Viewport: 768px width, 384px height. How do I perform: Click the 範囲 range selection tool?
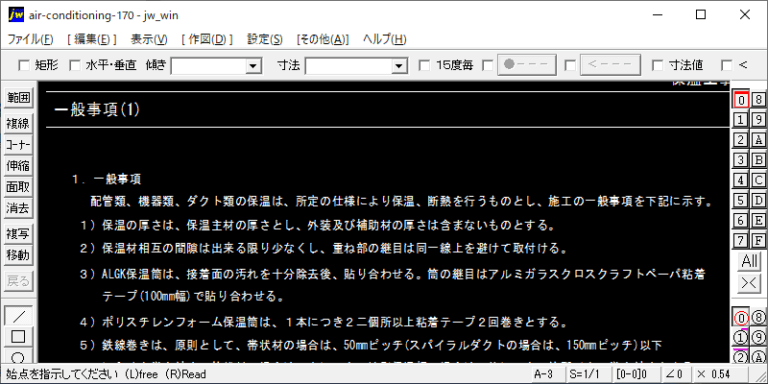pyautogui.click(x=18, y=97)
